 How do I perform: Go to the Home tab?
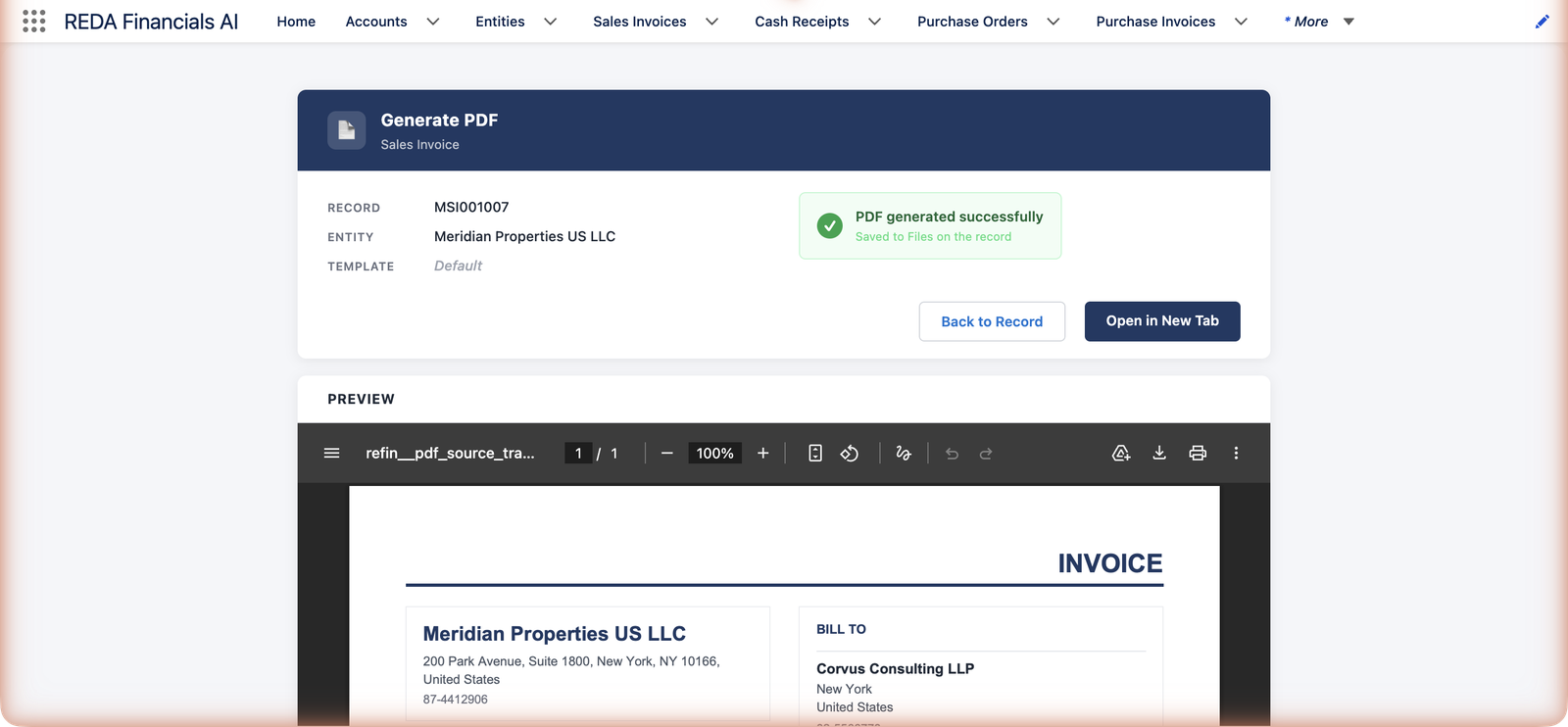[296, 22]
